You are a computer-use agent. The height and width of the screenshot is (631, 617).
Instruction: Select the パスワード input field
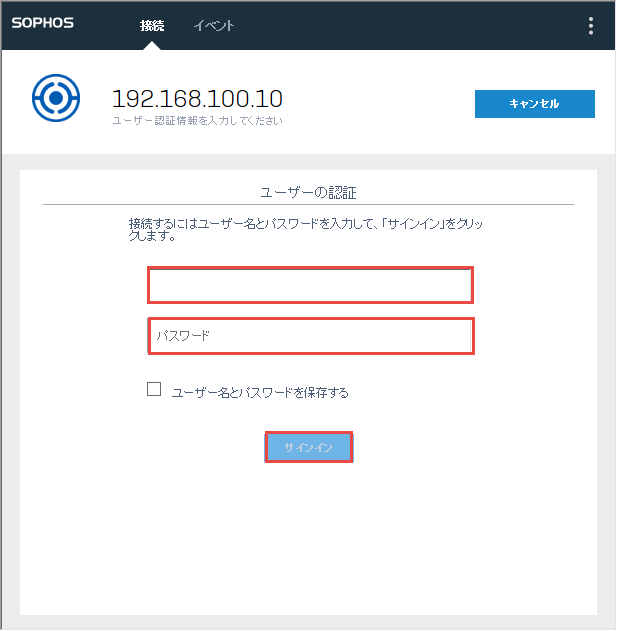(x=310, y=336)
